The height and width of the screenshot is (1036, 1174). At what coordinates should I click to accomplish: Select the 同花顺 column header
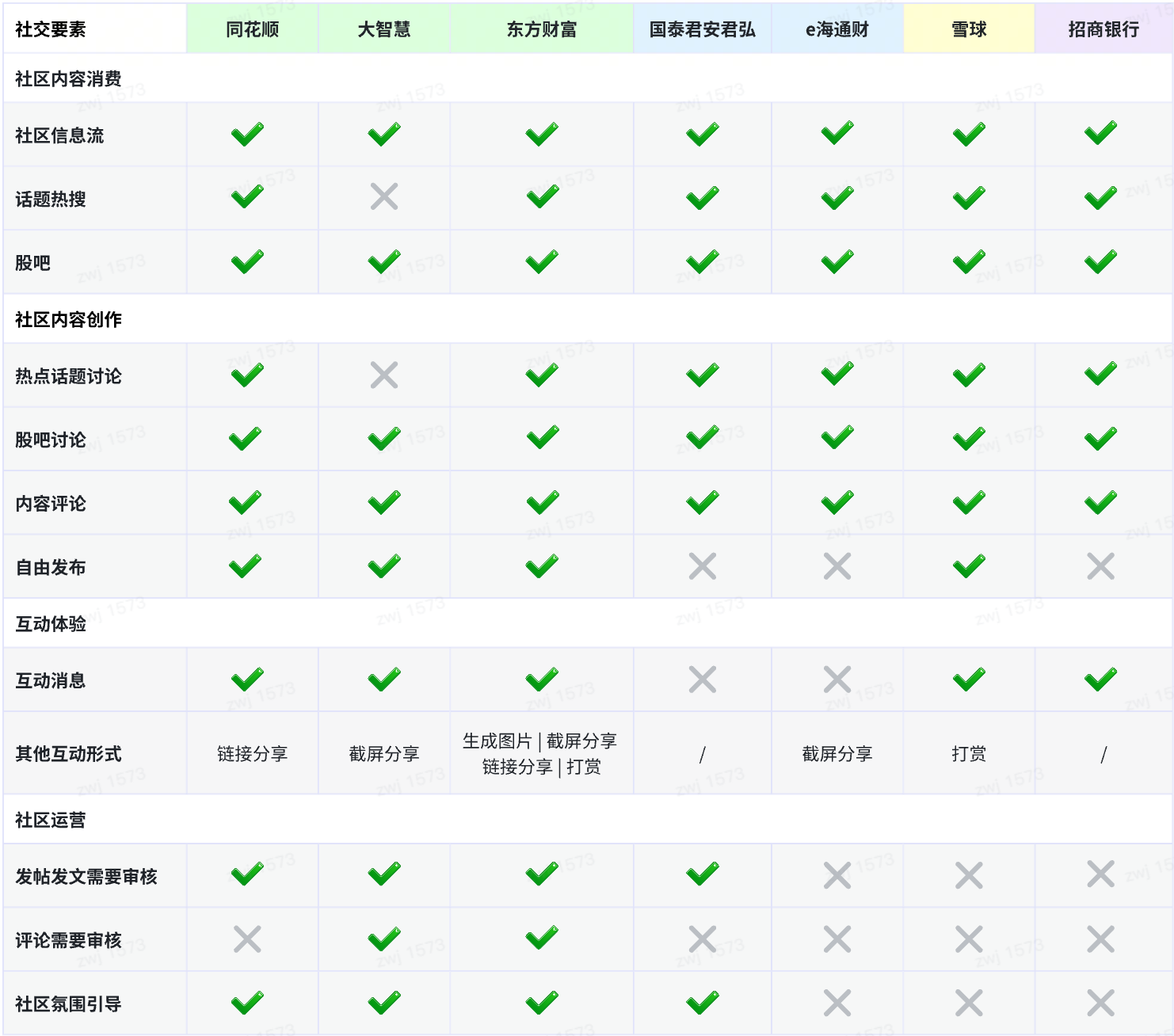click(253, 29)
